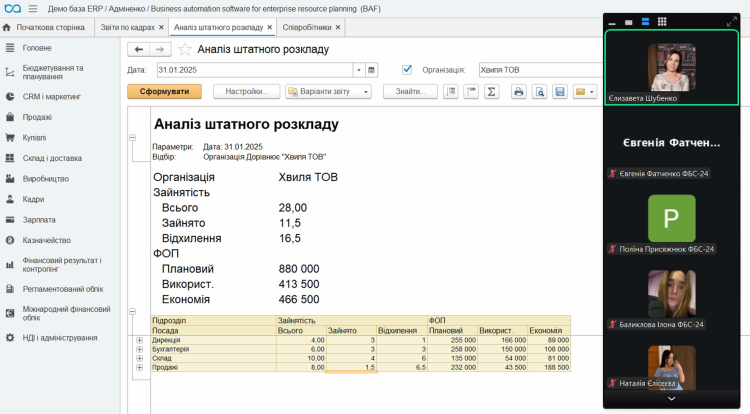Open print preview icon in toolbar
This screenshot has height=414, width=750.
click(x=539, y=92)
